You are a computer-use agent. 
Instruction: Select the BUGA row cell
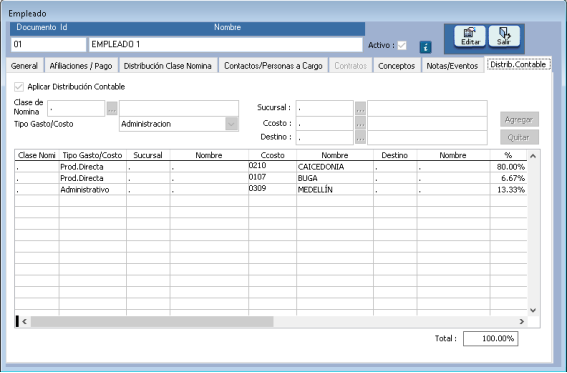click(x=335, y=178)
